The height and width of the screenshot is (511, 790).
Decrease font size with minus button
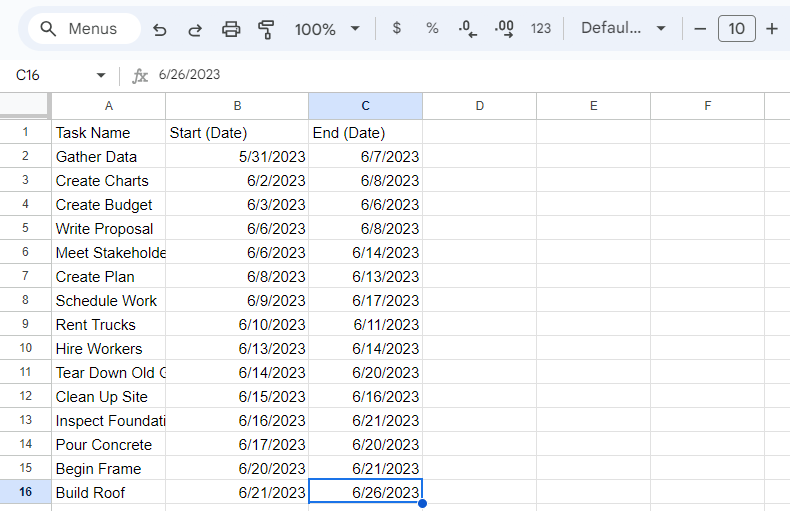(x=700, y=29)
